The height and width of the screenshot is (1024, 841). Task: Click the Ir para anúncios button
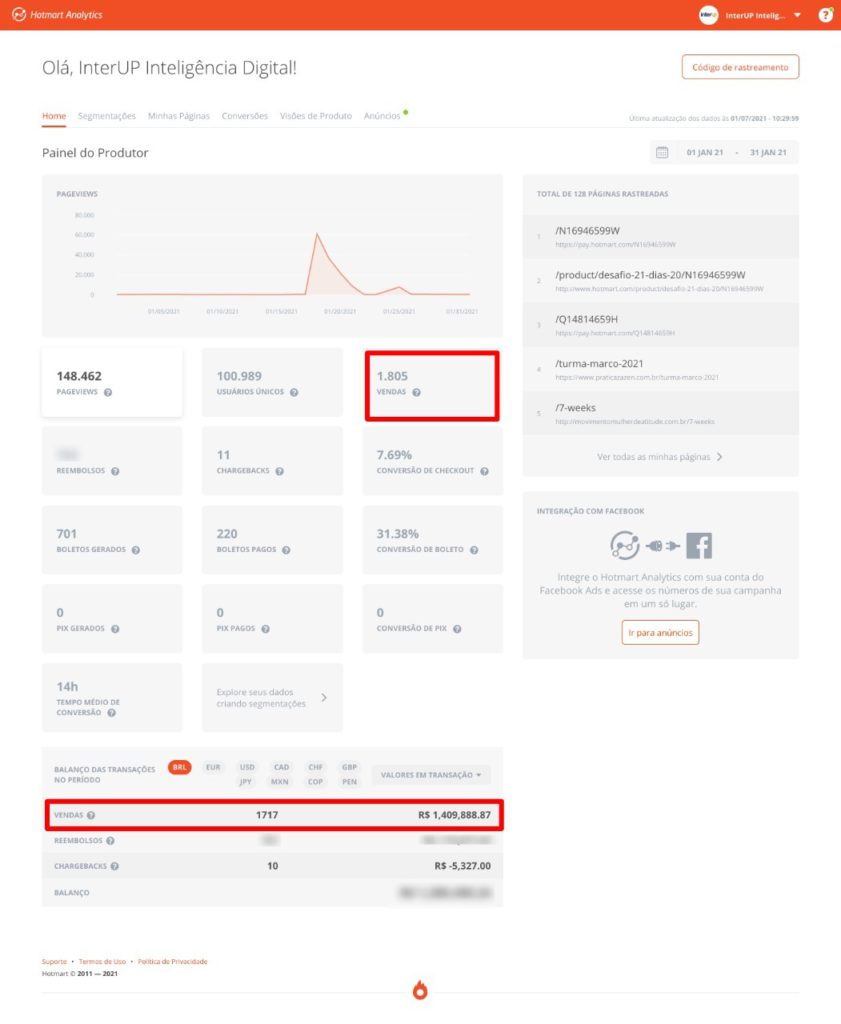coord(660,633)
